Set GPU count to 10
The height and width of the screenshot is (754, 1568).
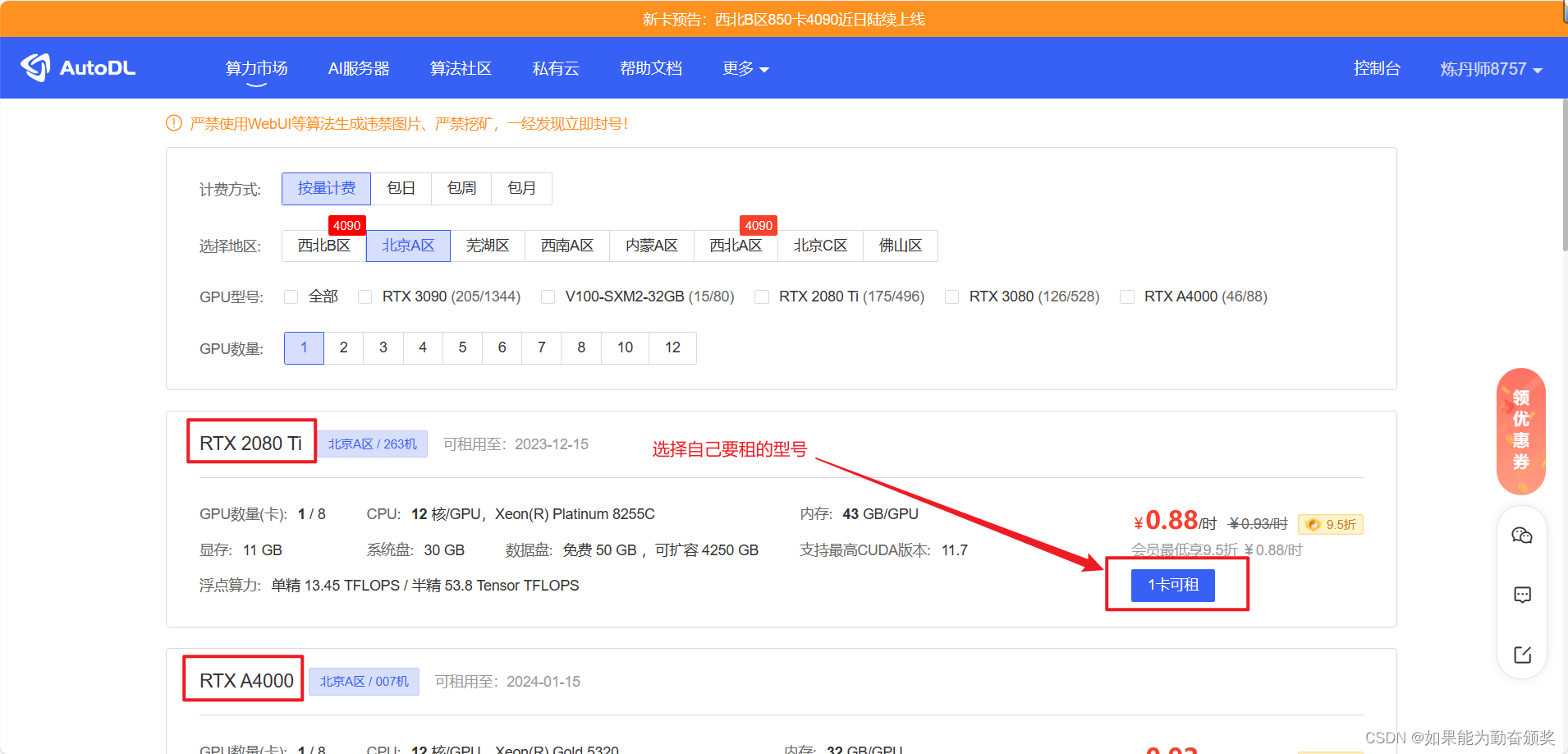pyautogui.click(x=626, y=347)
